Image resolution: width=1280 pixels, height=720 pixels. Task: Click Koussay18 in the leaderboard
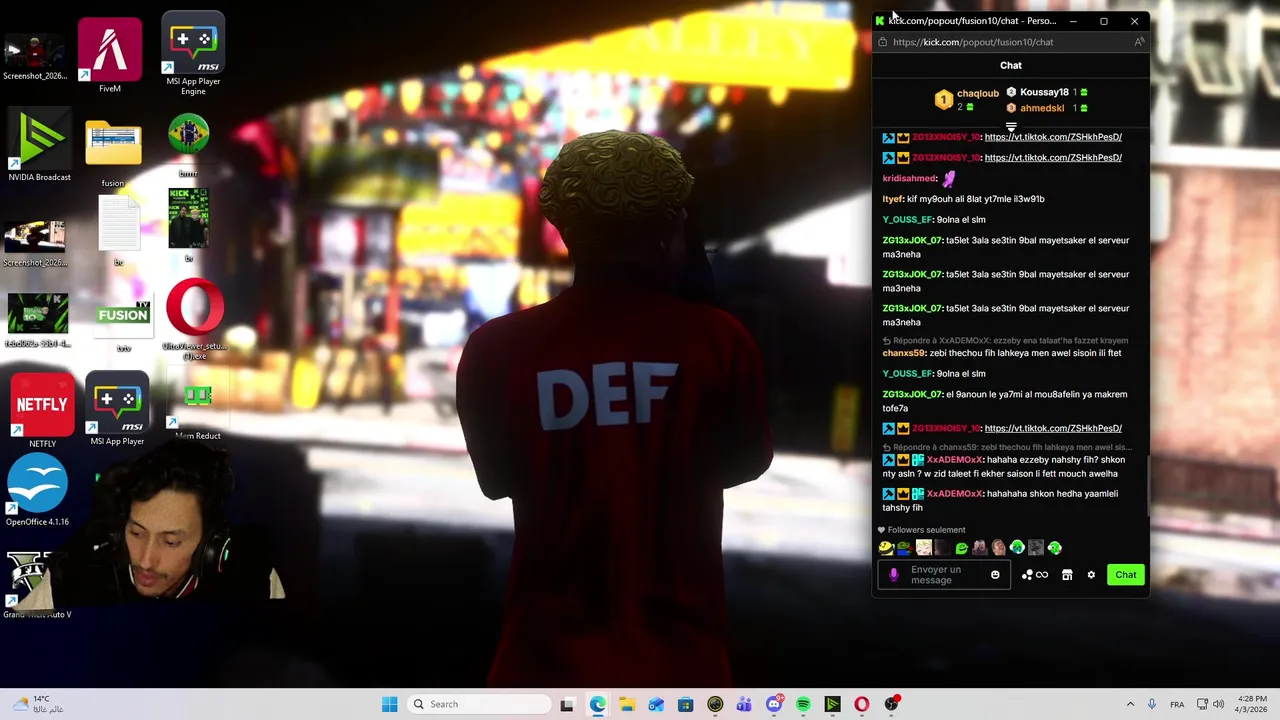pos(1044,93)
